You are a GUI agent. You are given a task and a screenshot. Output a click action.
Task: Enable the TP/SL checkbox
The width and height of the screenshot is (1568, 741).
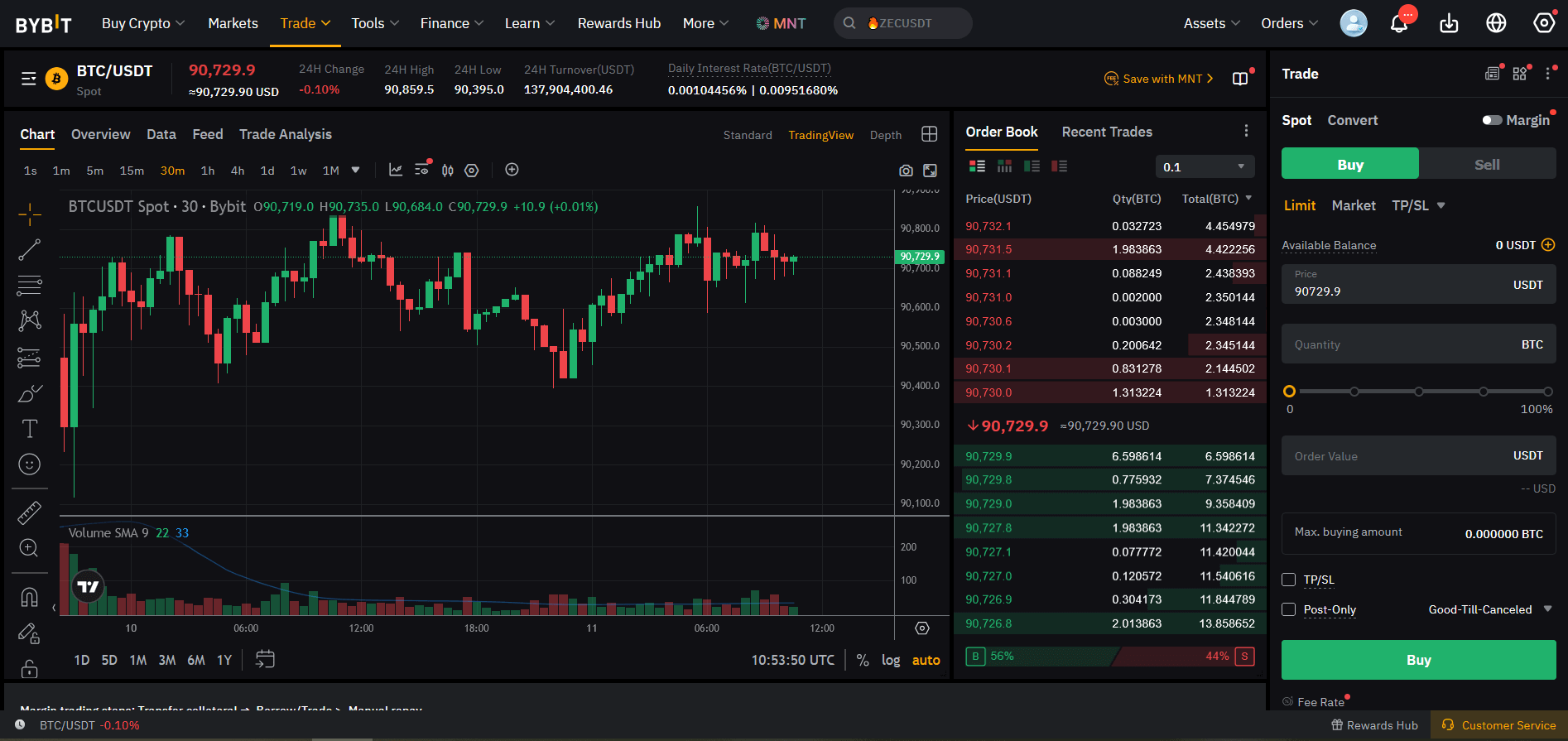tap(1289, 580)
